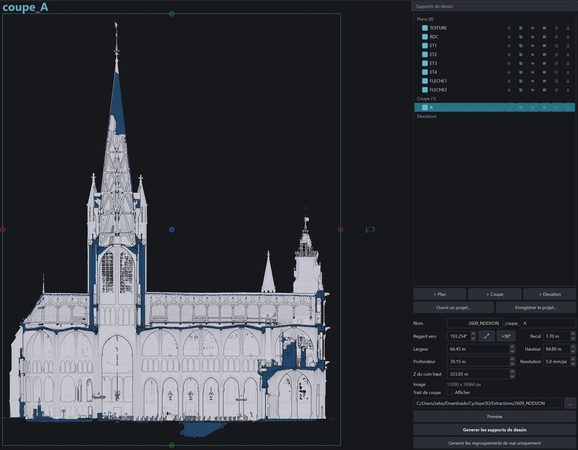This screenshot has height=450, width=578.
Task: Select the TOITURE plan row
Action: [494, 28]
